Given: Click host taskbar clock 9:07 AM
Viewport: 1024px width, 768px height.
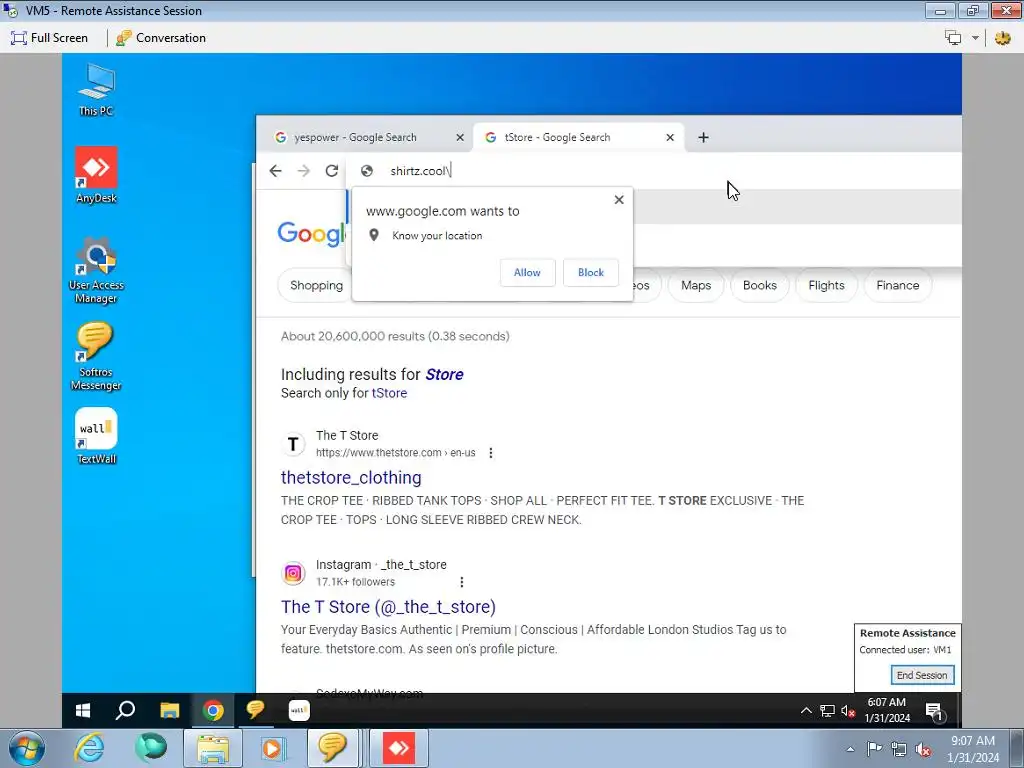Looking at the screenshot, I should (x=973, y=749).
